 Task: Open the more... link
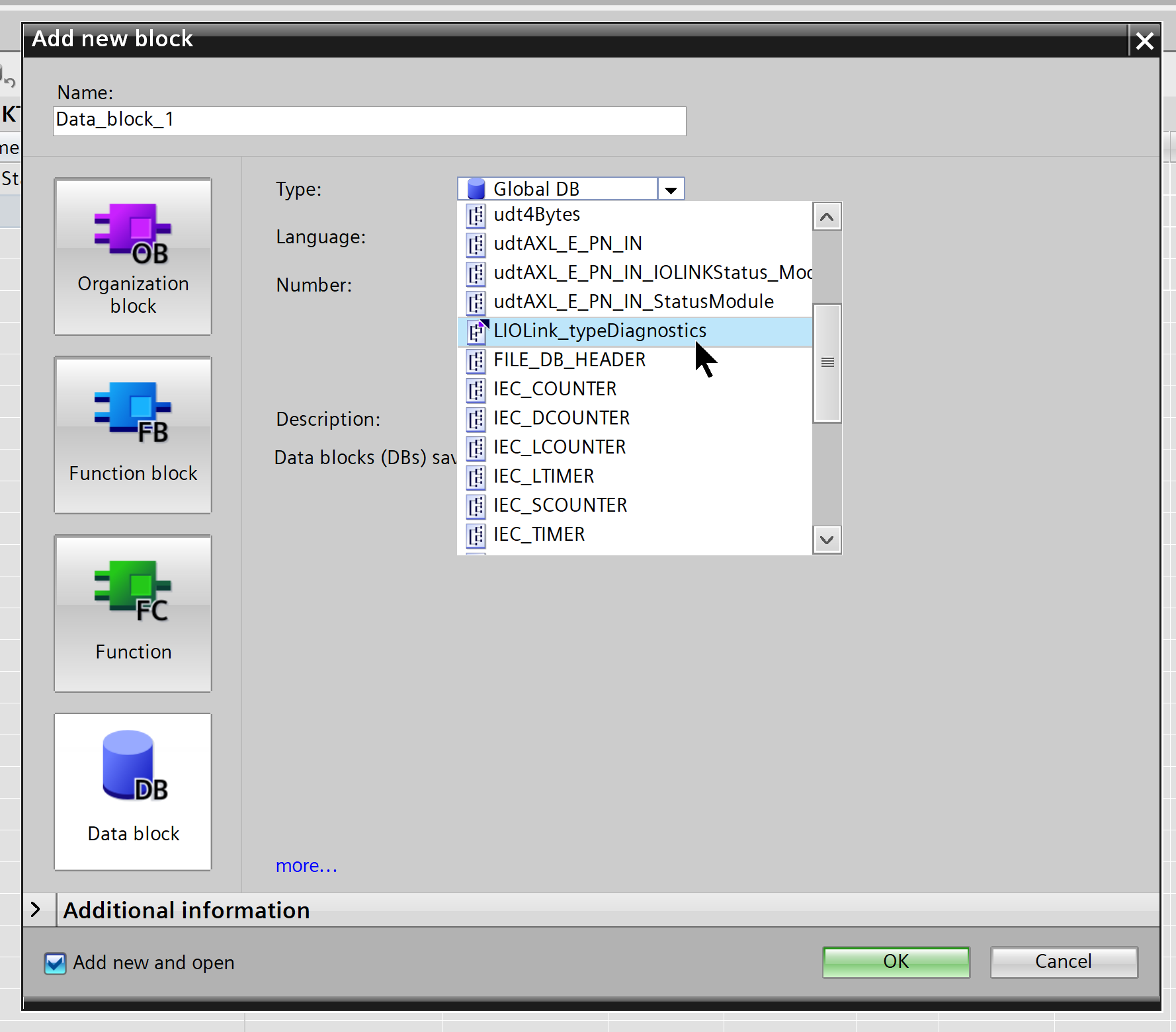click(306, 865)
